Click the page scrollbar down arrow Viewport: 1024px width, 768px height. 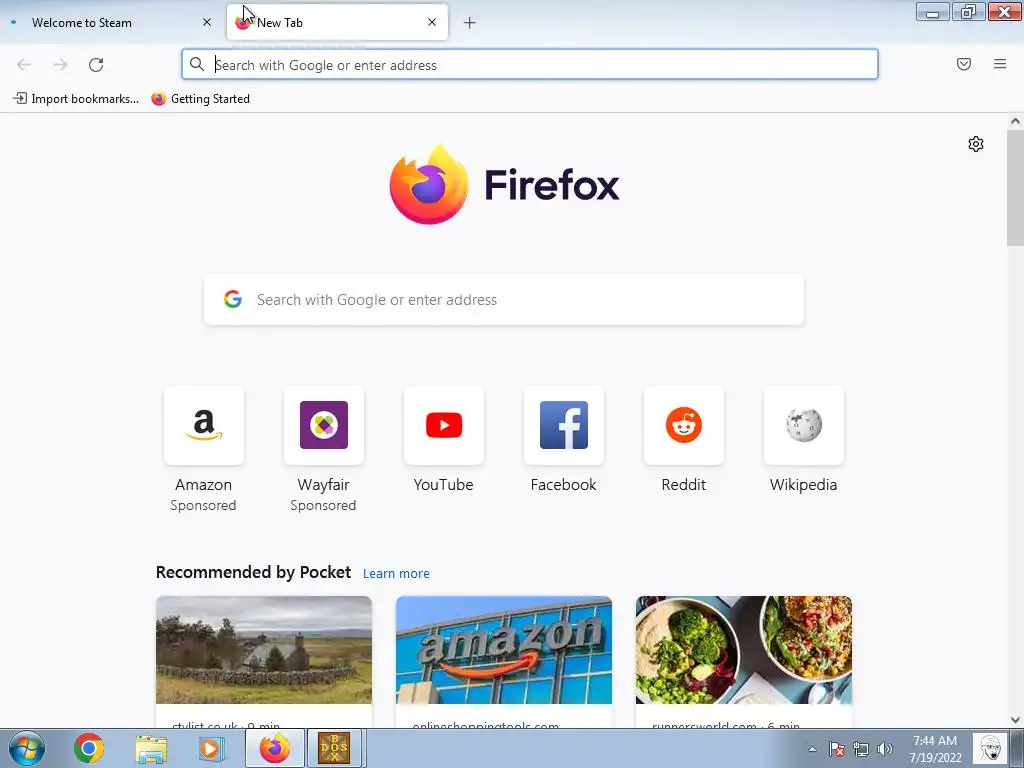point(1015,720)
